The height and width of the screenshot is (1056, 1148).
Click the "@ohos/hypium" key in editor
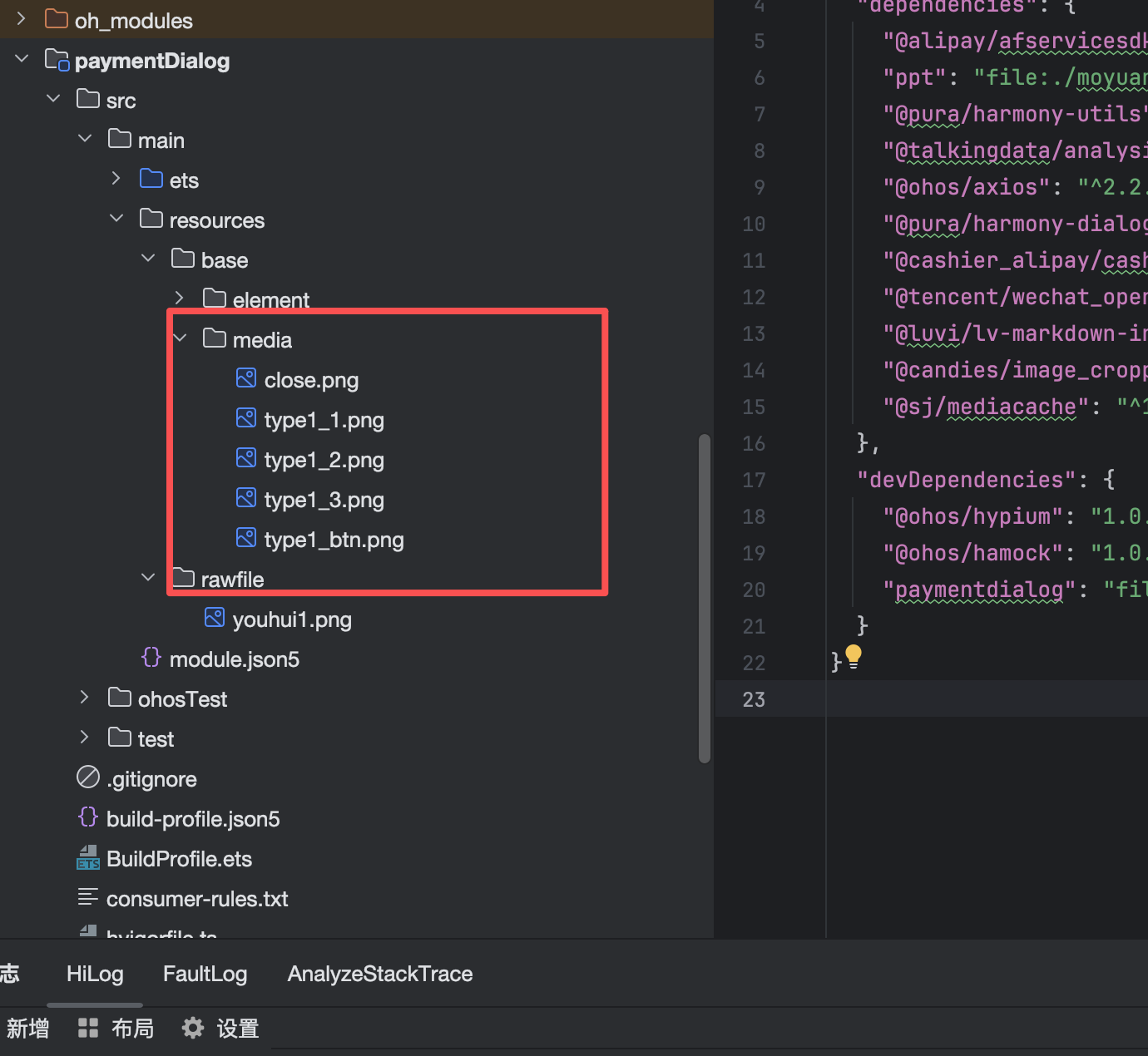[973, 516]
